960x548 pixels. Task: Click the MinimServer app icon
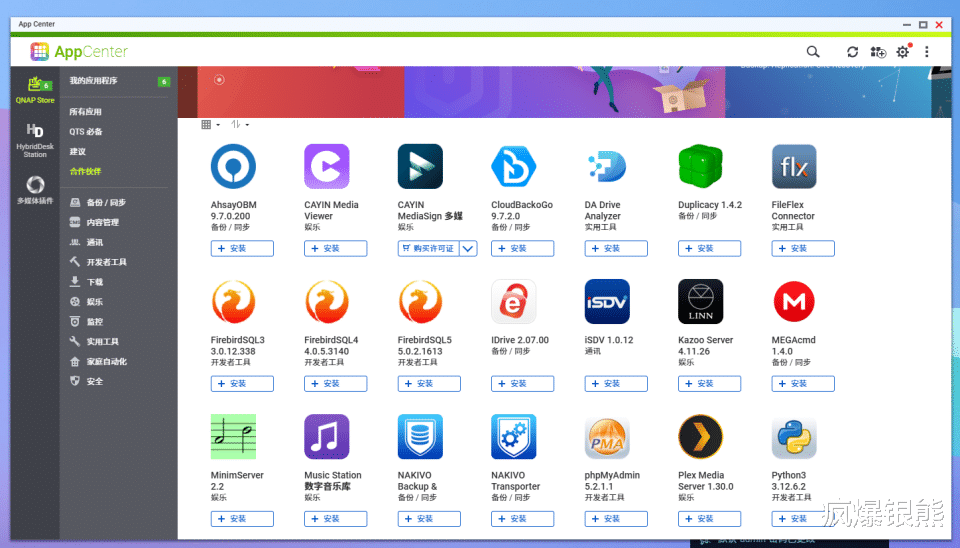233,437
